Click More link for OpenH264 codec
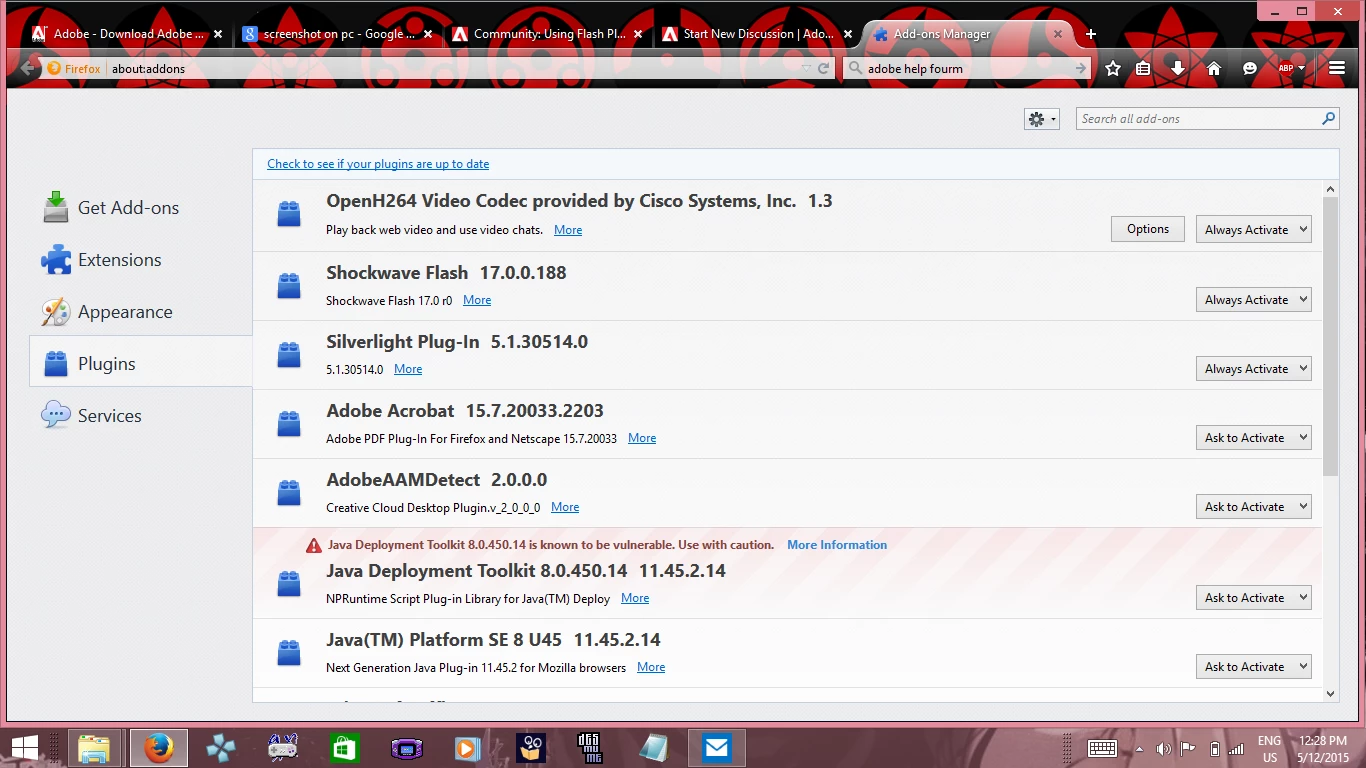The width and height of the screenshot is (1366, 768). coord(568,230)
